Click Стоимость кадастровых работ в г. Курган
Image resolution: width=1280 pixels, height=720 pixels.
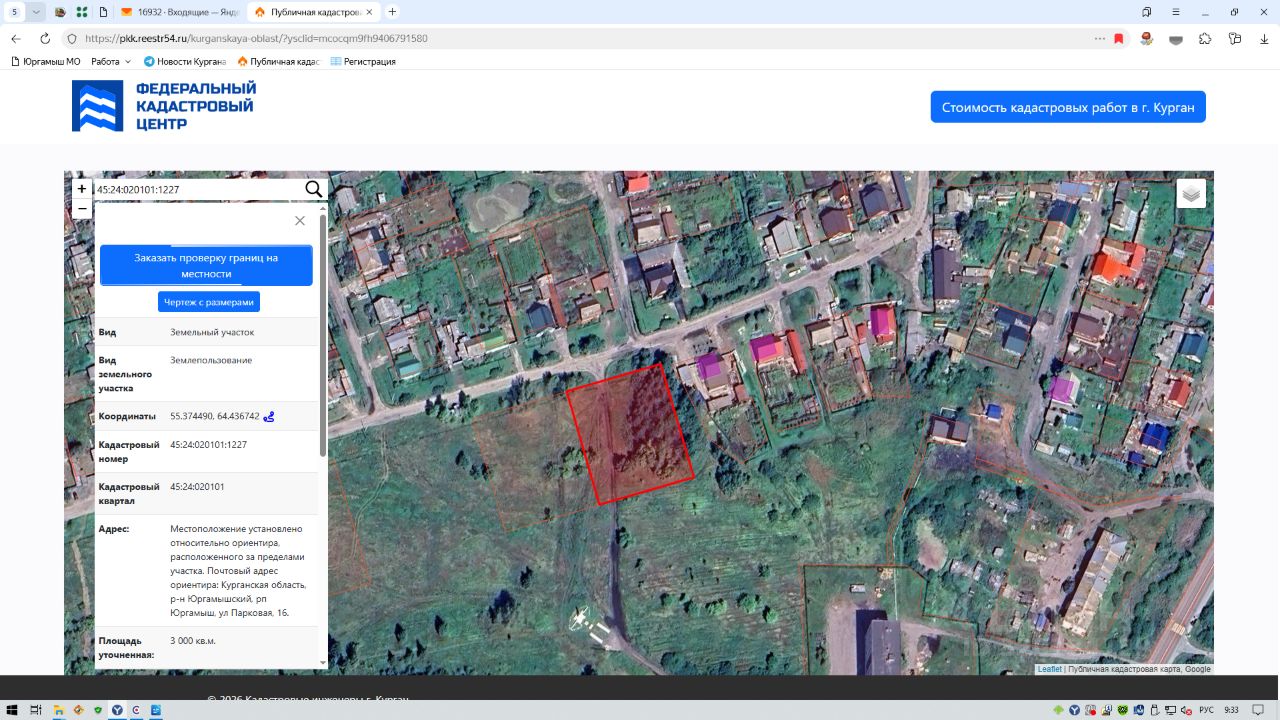click(x=1067, y=107)
